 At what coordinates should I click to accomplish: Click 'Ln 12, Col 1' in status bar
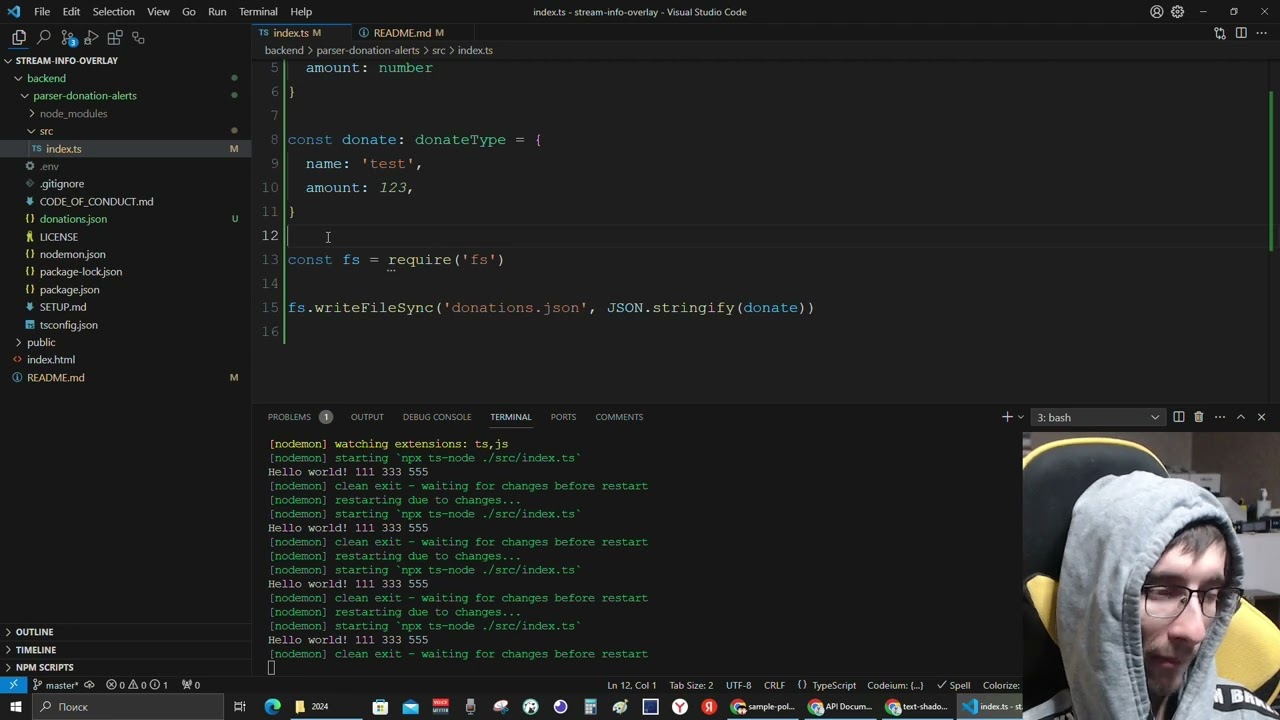[631, 685]
